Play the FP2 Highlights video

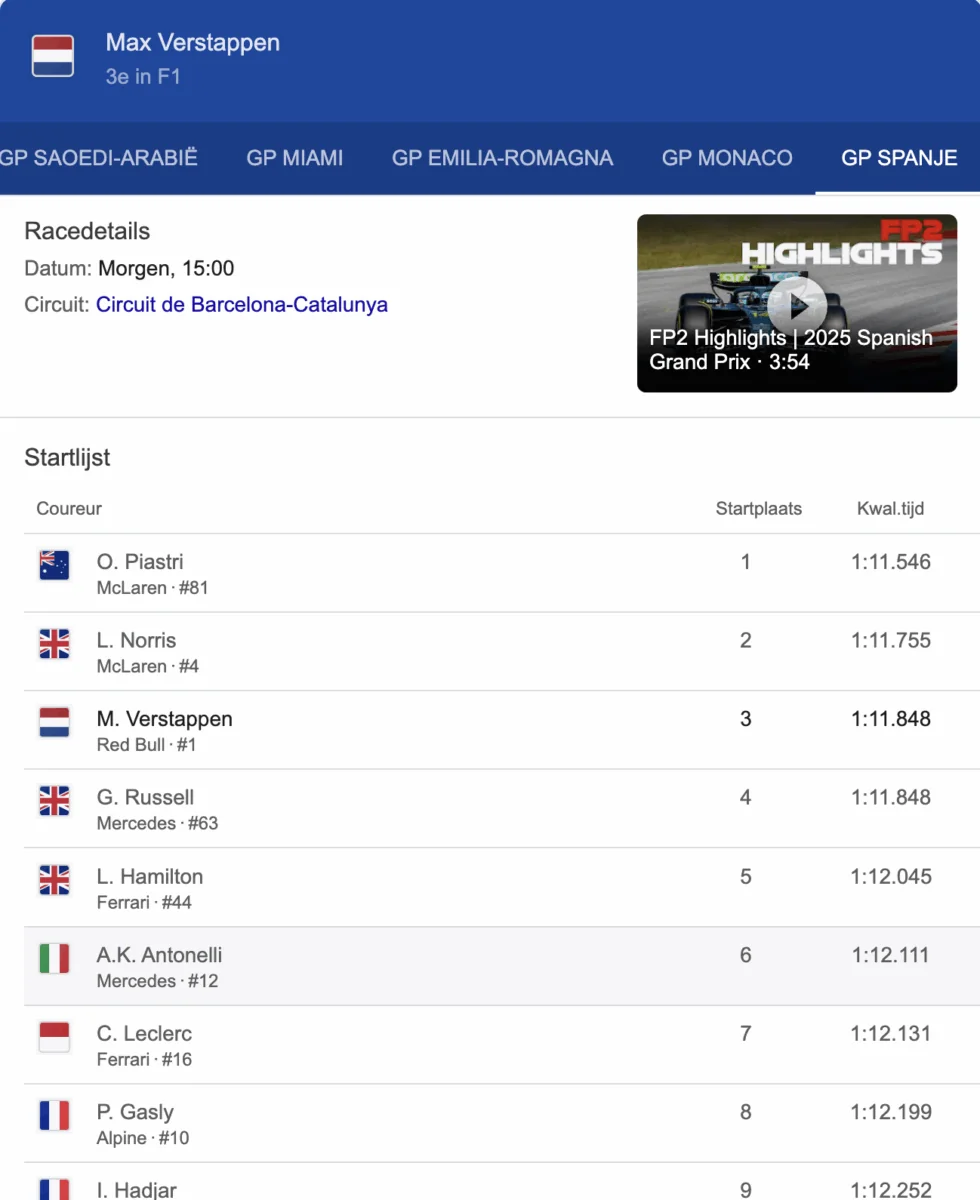pos(796,302)
